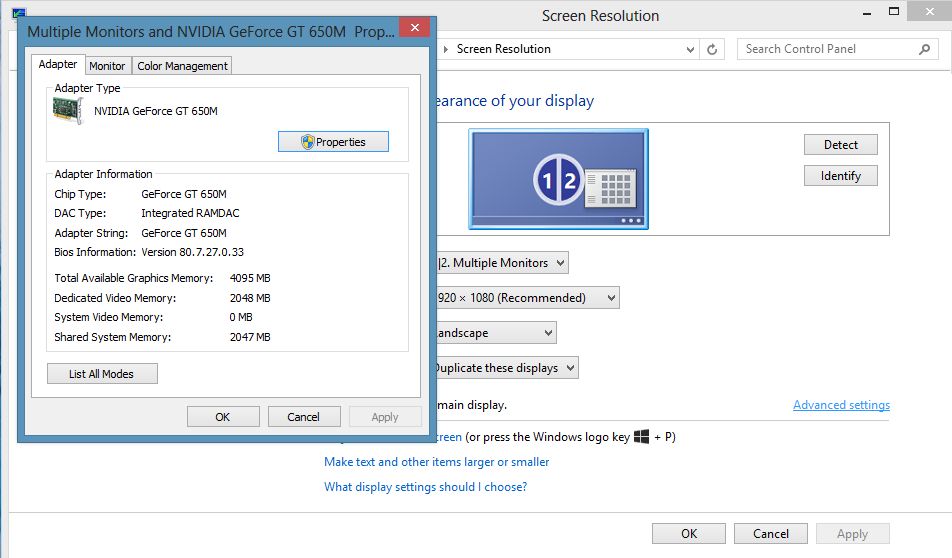952x558 pixels.
Task: Click the NVIDIA adapter card icon
Action: click(x=68, y=111)
